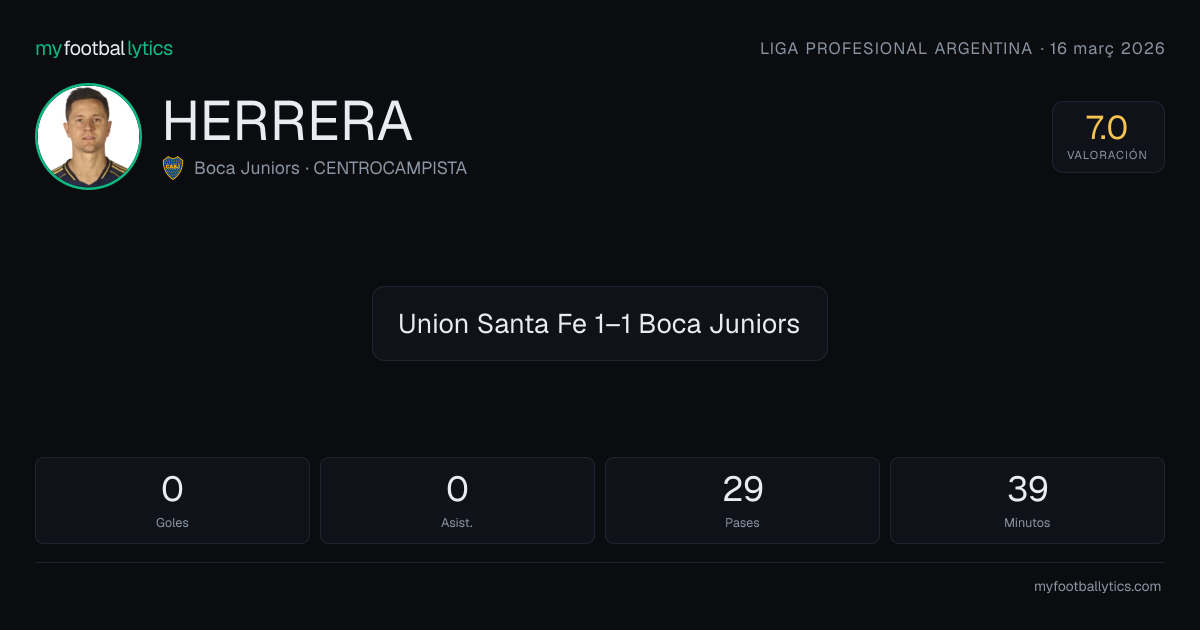1200x630 pixels.
Task: Click the number 29 in Pases
Action: tap(743, 489)
